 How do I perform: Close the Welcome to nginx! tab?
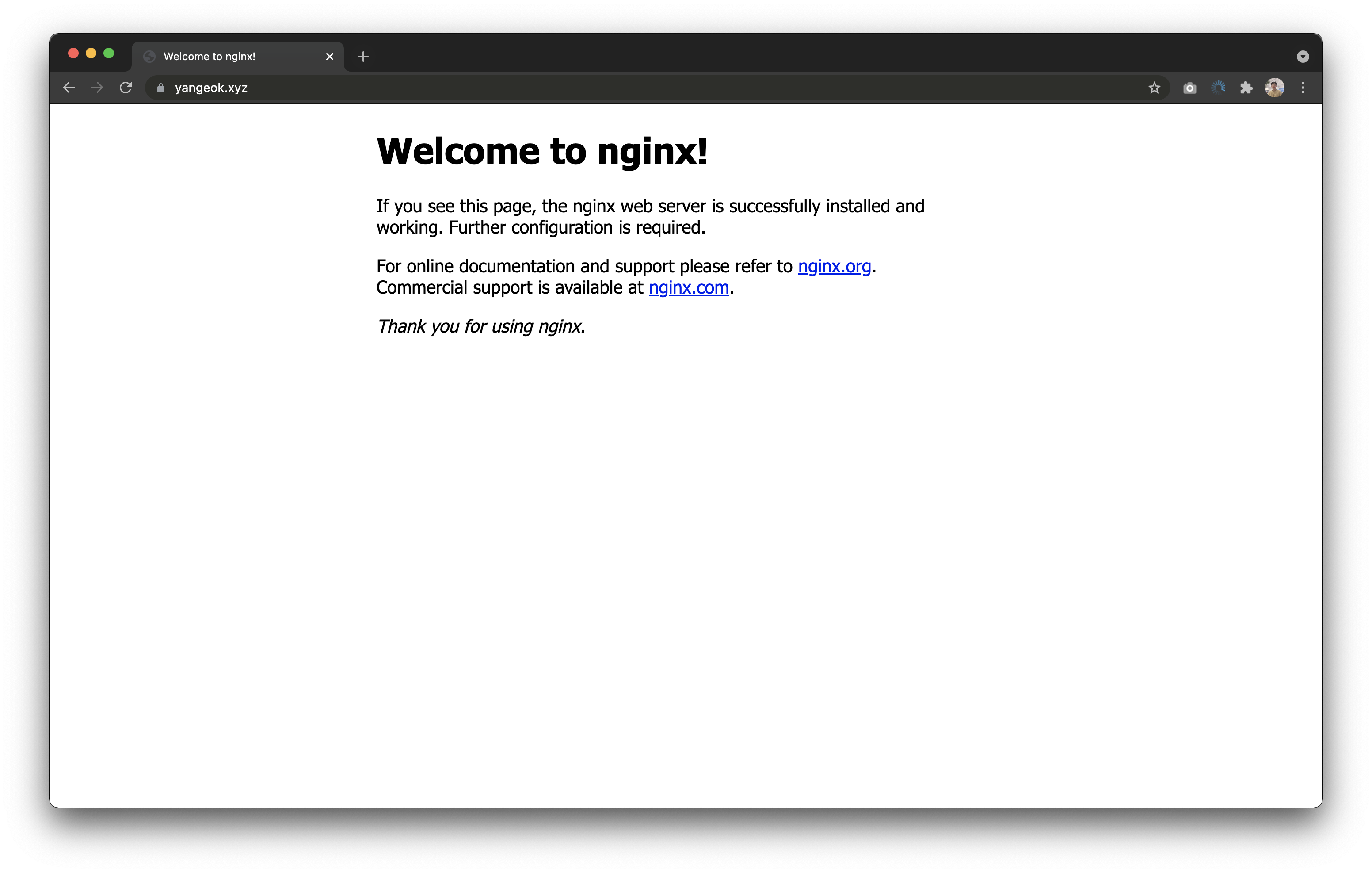point(329,57)
